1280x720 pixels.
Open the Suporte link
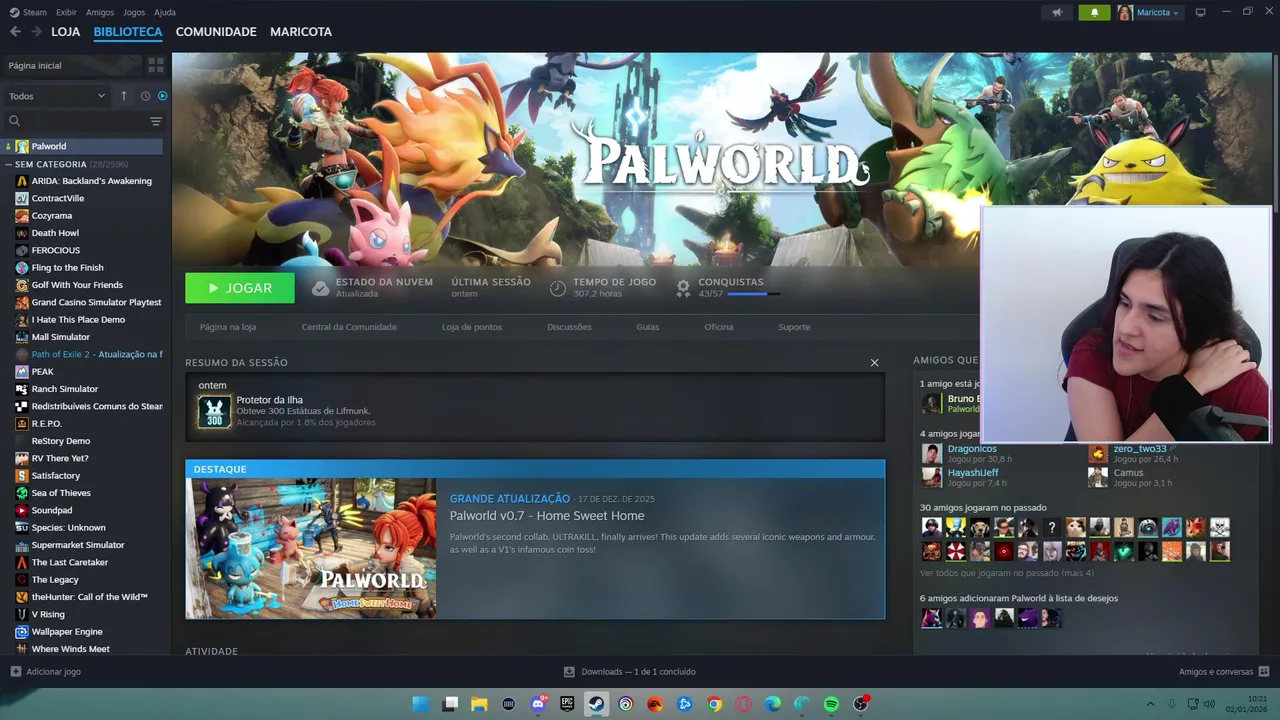(x=794, y=327)
